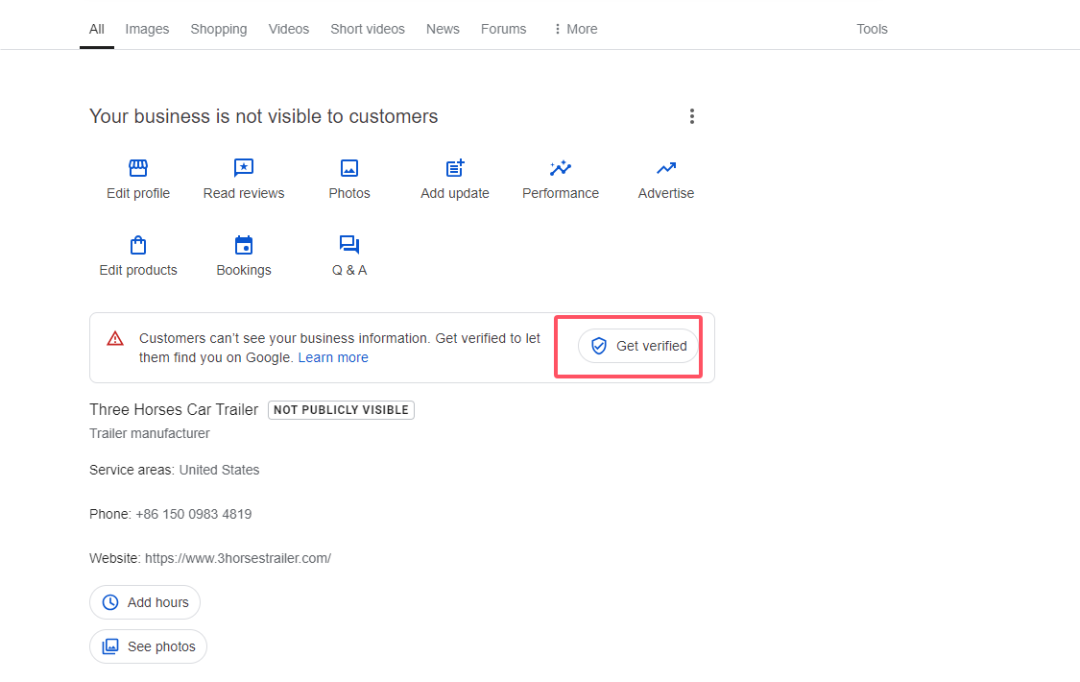This screenshot has width=1080, height=682.
Task: Select the Add update icon
Action: click(455, 168)
